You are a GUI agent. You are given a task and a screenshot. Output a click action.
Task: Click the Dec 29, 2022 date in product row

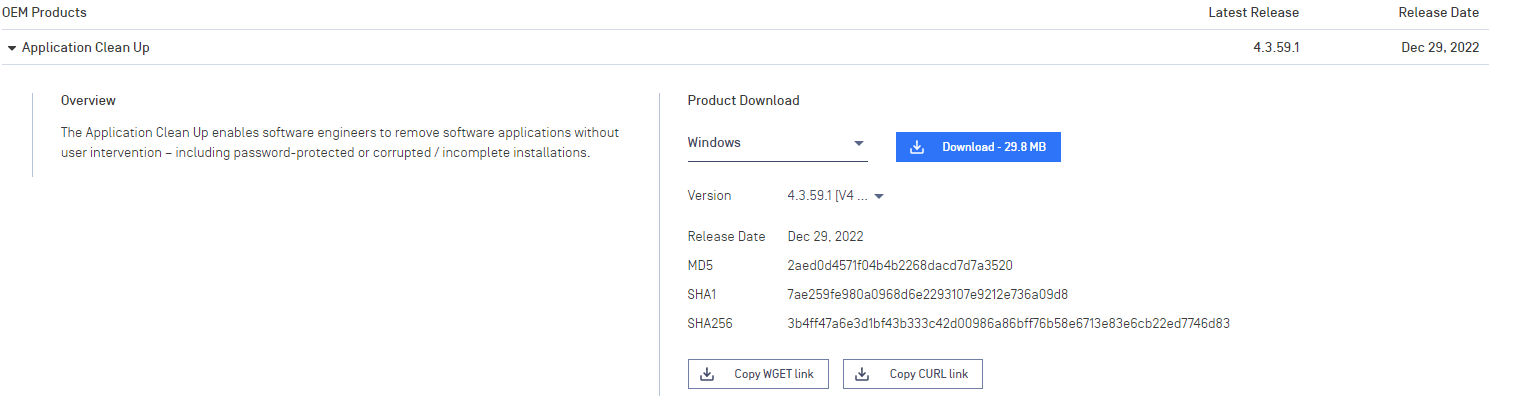1440,47
